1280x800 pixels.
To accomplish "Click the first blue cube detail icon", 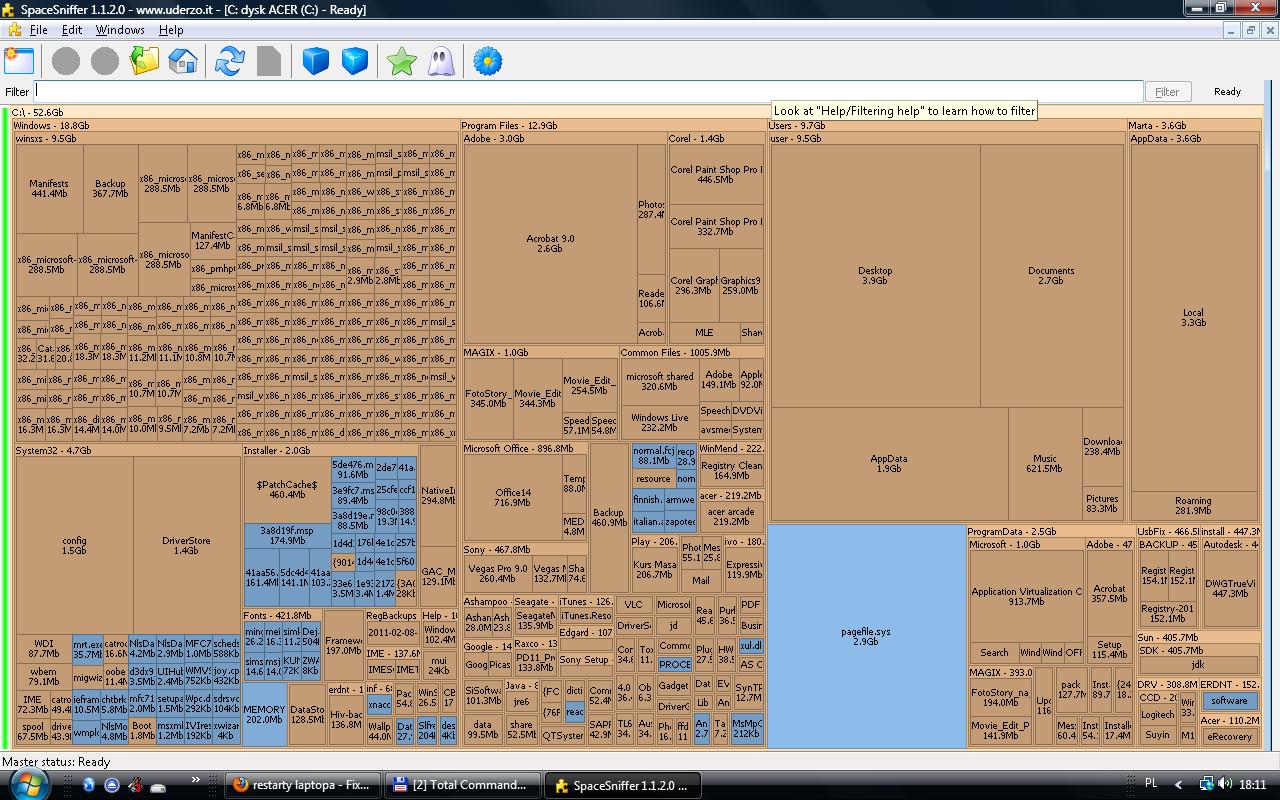I will pyautogui.click(x=316, y=61).
